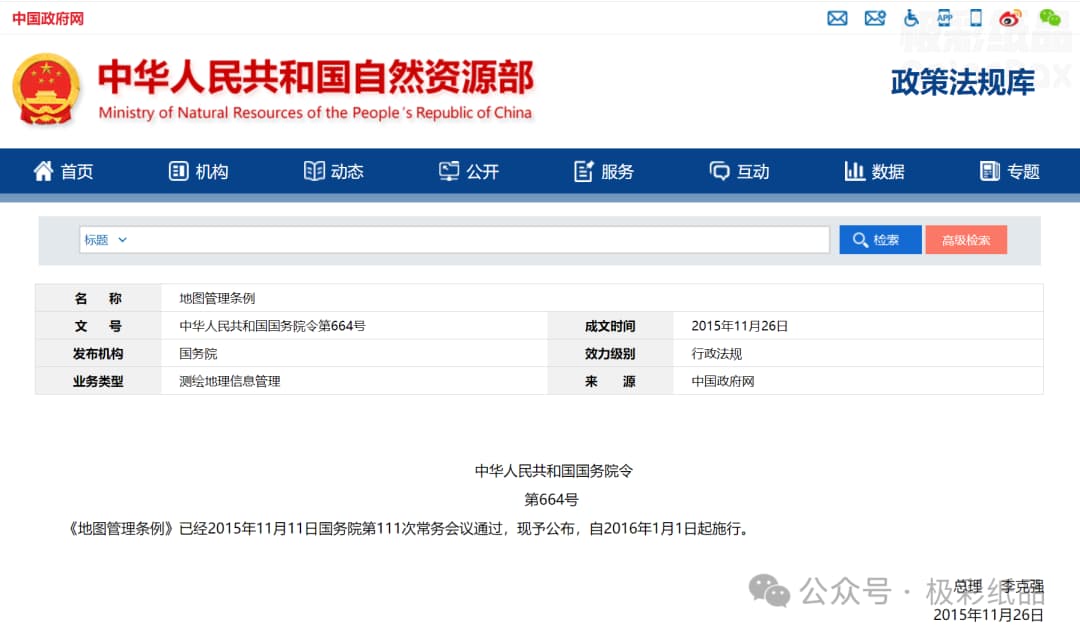The width and height of the screenshot is (1080, 635).
Task: Click the paragraph beginning 《地图管理条例》已经2015年
Action: click(410, 528)
